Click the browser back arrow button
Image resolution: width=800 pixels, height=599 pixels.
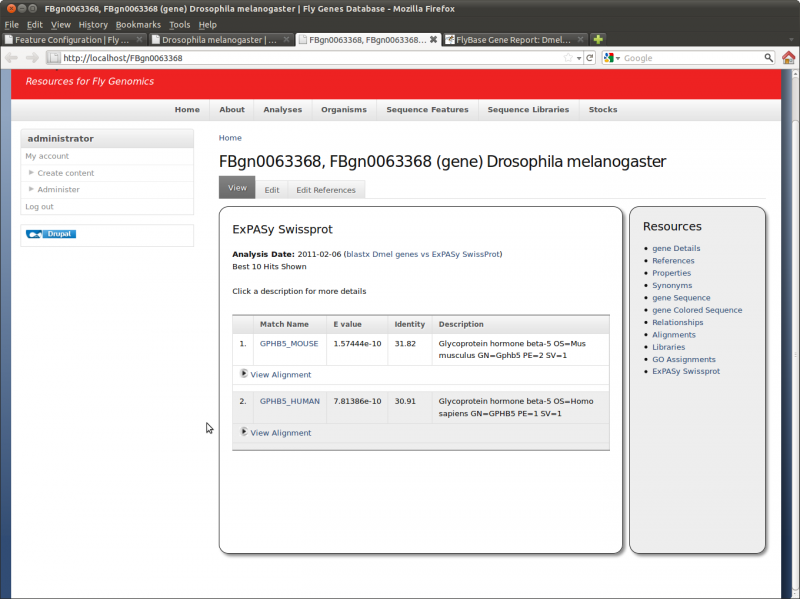point(11,58)
